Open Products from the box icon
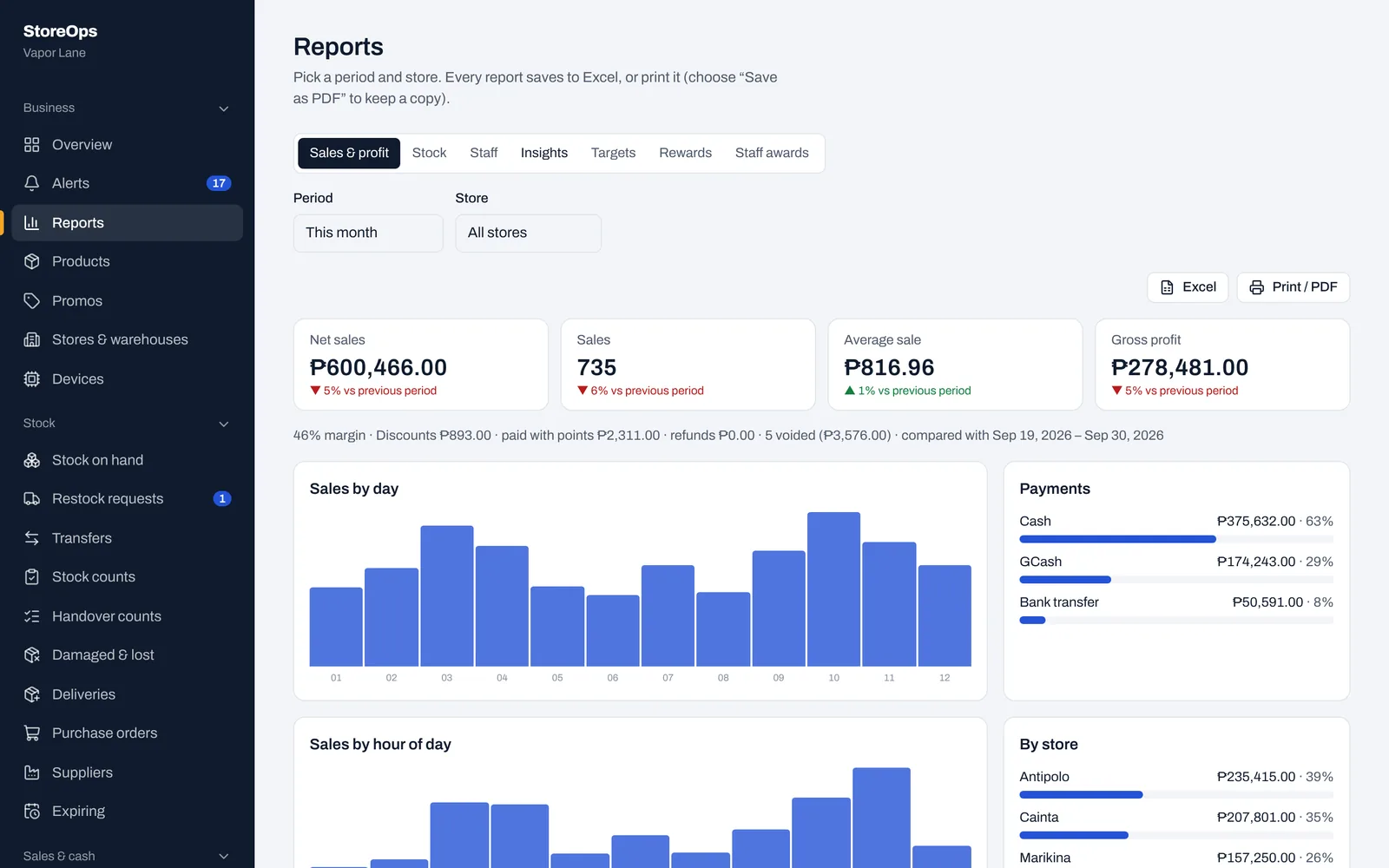Viewport: 1389px width, 868px height. tap(32, 261)
